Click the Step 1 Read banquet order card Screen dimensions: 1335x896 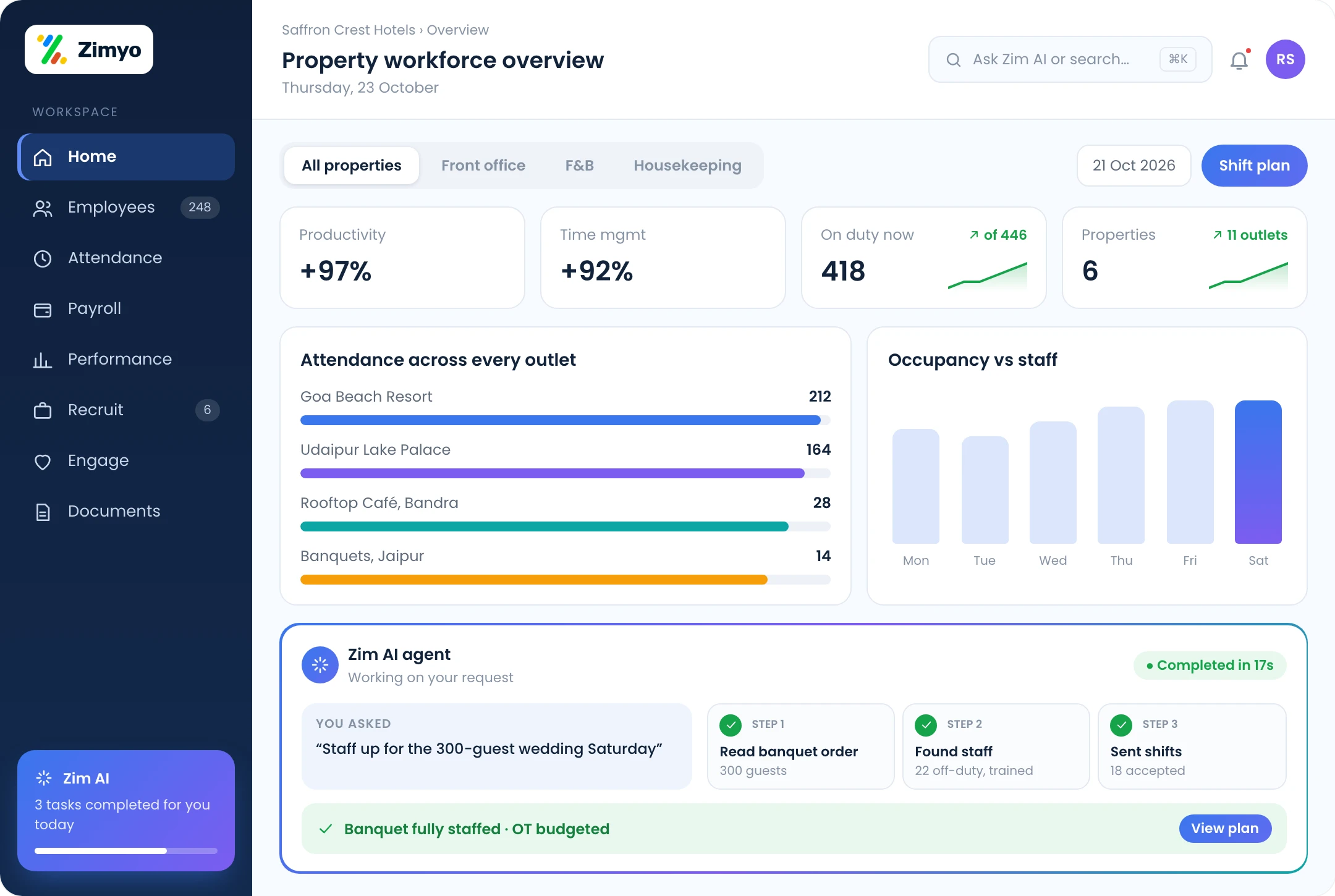click(801, 746)
